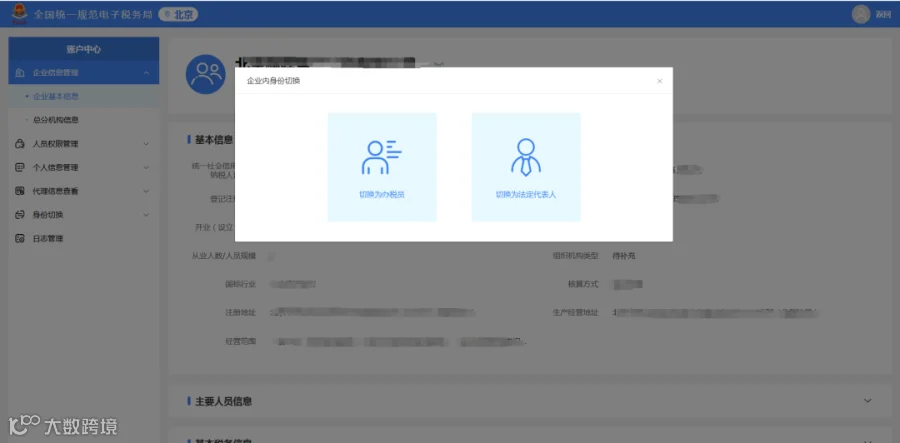Close the 企业内身份切换 dialog
This screenshot has height=443, width=900.
(660, 81)
